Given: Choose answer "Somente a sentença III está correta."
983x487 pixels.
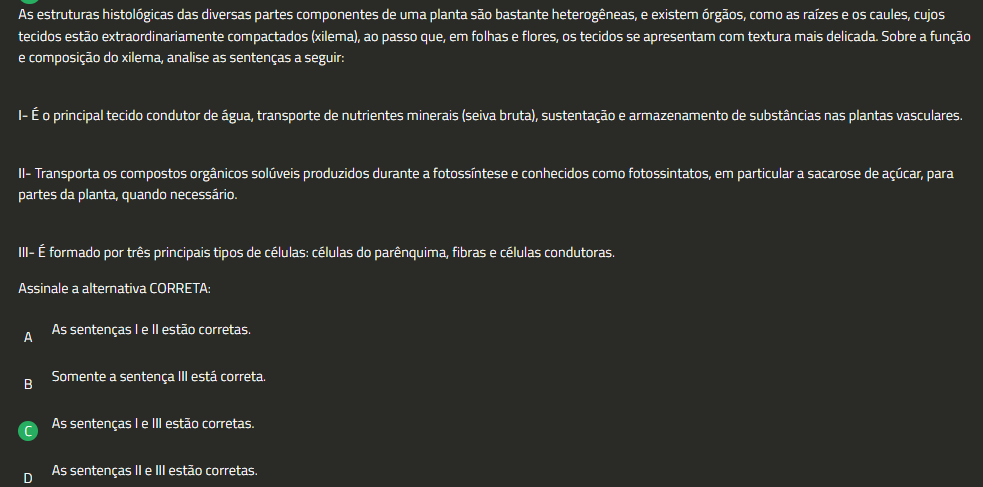Looking at the screenshot, I should pos(158,376).
